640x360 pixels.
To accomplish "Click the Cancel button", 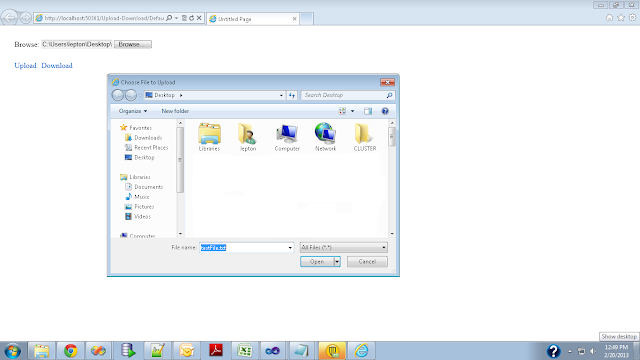I will click(x=367, y=262).
